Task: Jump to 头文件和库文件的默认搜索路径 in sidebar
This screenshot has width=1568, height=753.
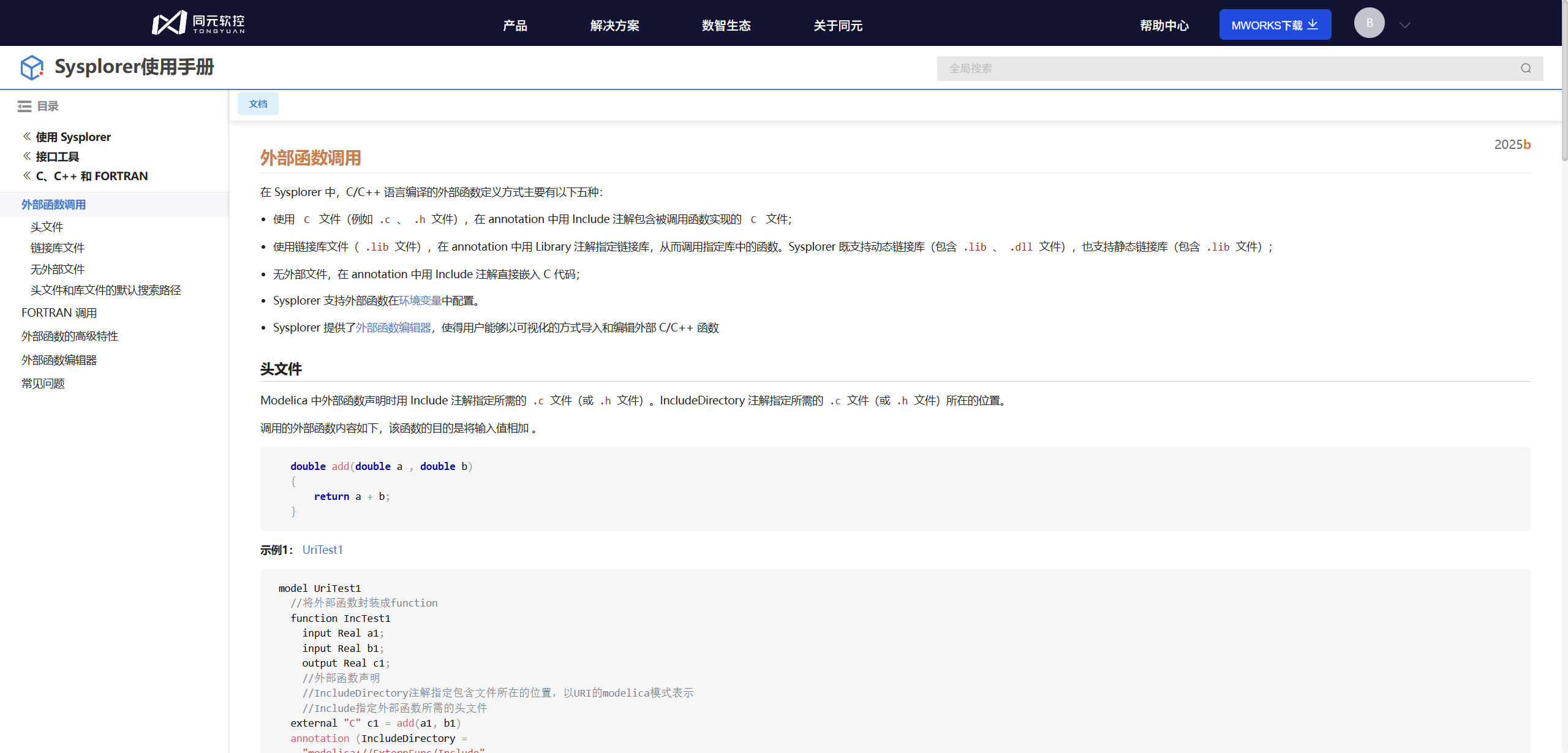Action: (106, 290)
